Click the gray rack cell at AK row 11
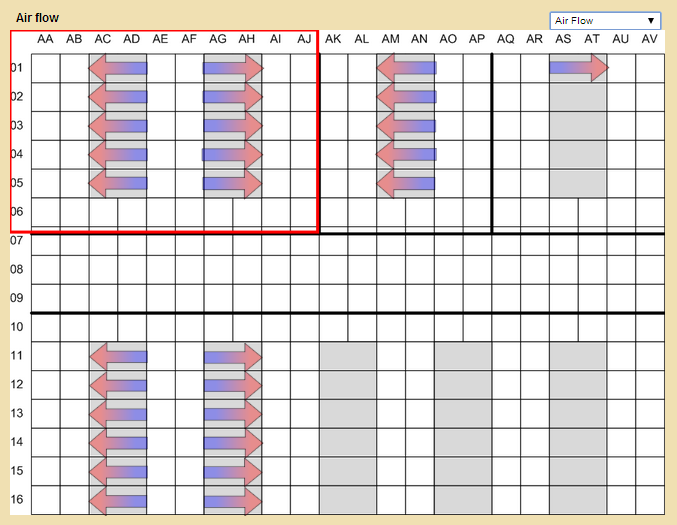The width and height of the screenshot is (677, 525). point(334,357)
